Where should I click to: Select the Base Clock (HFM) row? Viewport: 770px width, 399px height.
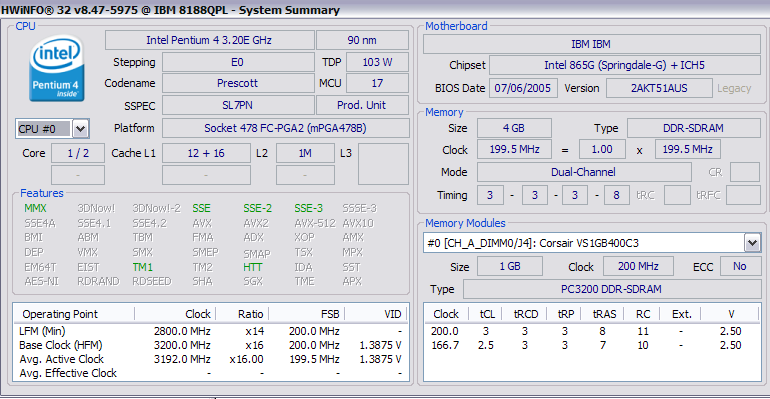point(211,345)
